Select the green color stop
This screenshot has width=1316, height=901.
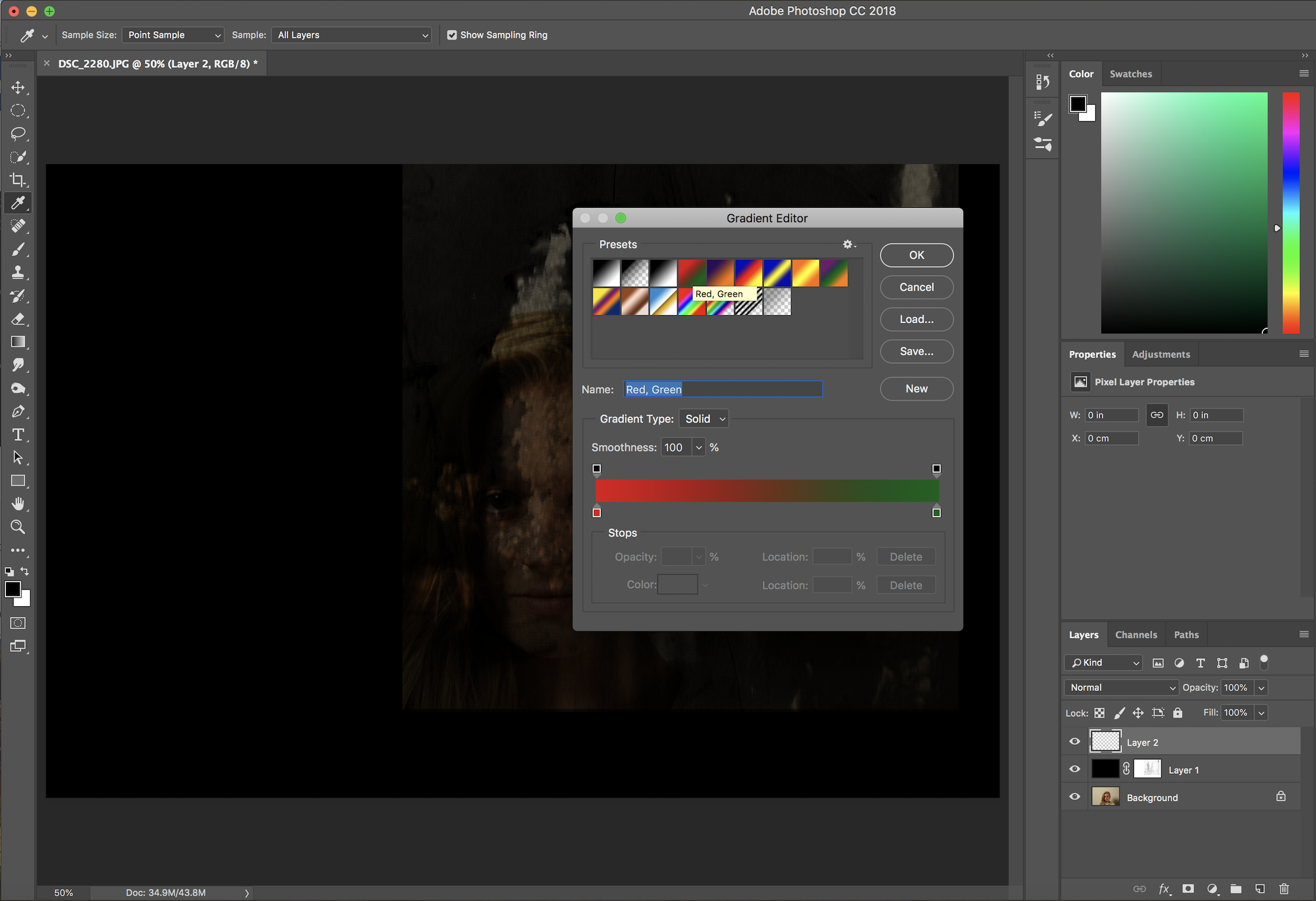(x=936, y=512)
